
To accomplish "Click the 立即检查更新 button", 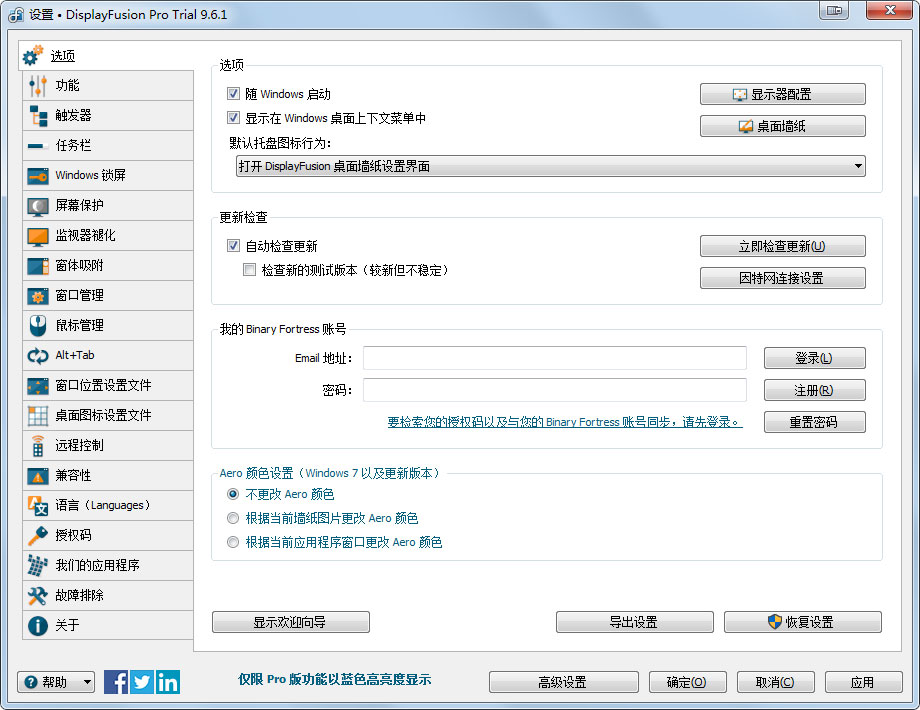I will [782, 246].
